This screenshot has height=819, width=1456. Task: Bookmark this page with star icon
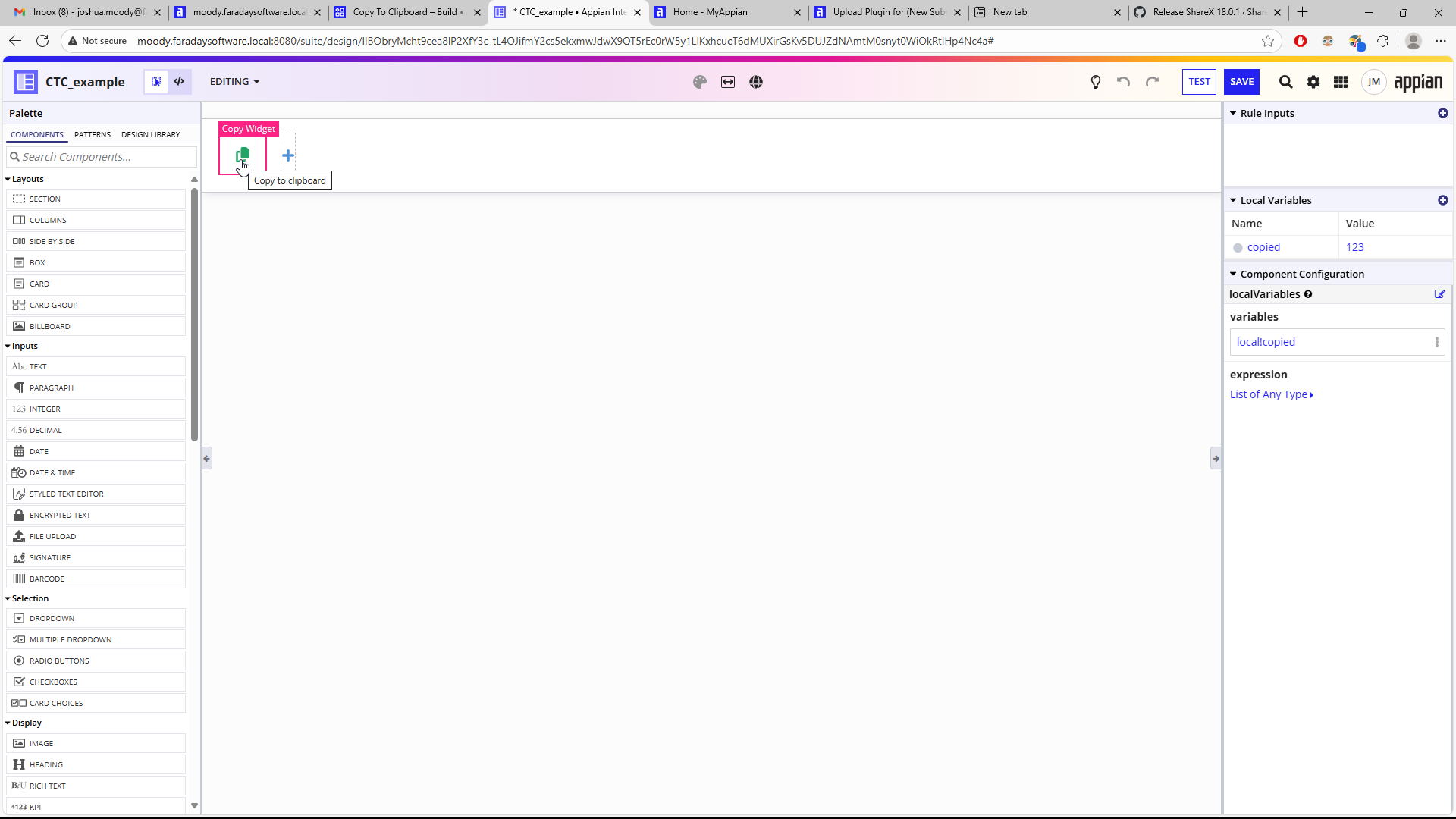[1267, 41]
